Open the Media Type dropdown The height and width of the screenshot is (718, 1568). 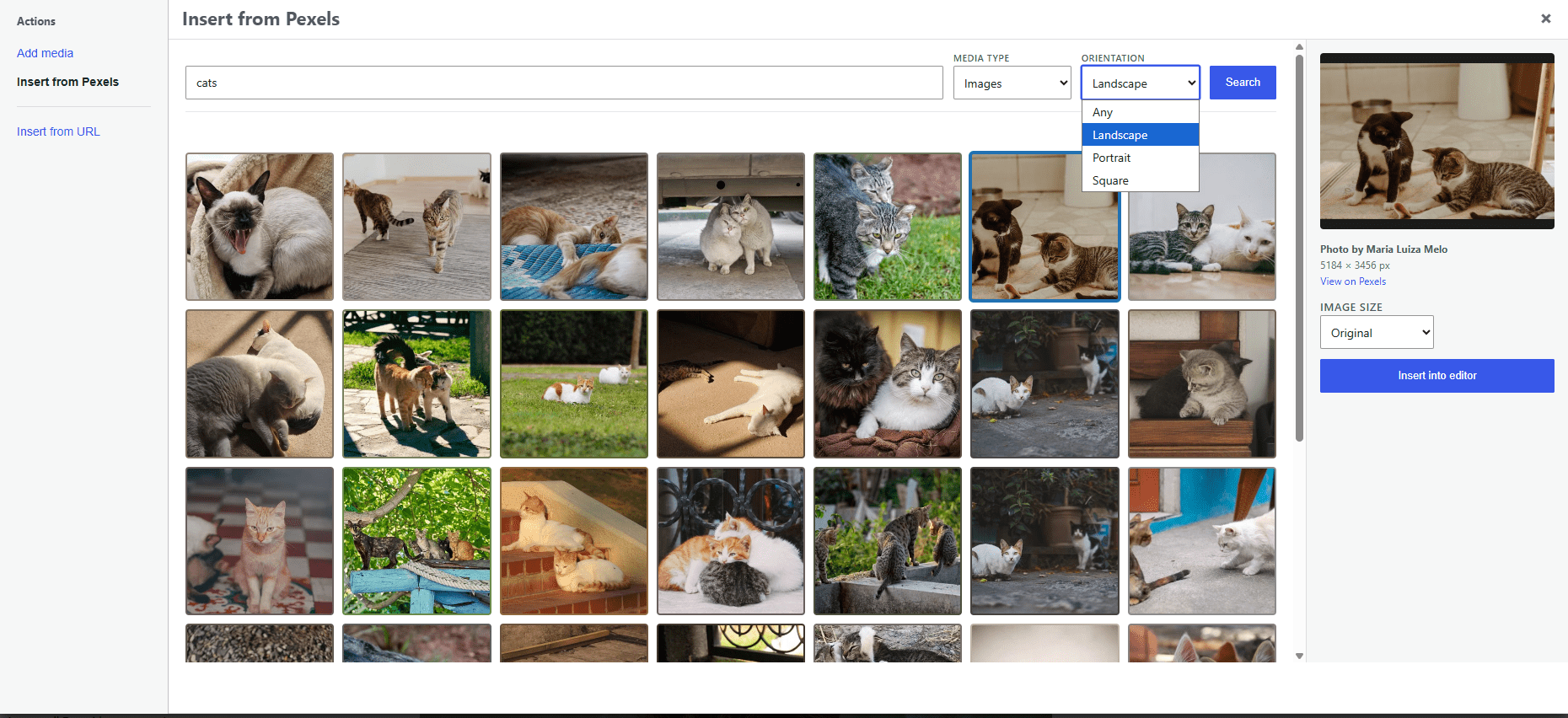coord(1012,83)
